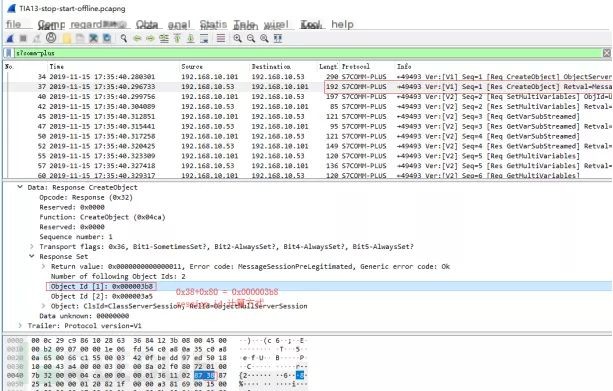This screenshot has height=391, width=613.
Task: Select Data unknown: 00000000 field
Action: [x=84, y=316]
